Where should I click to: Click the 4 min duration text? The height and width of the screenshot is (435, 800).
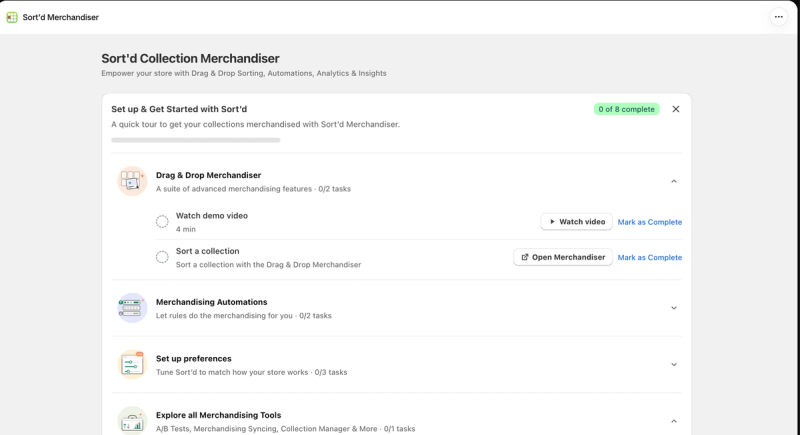[x=186, y=229]
